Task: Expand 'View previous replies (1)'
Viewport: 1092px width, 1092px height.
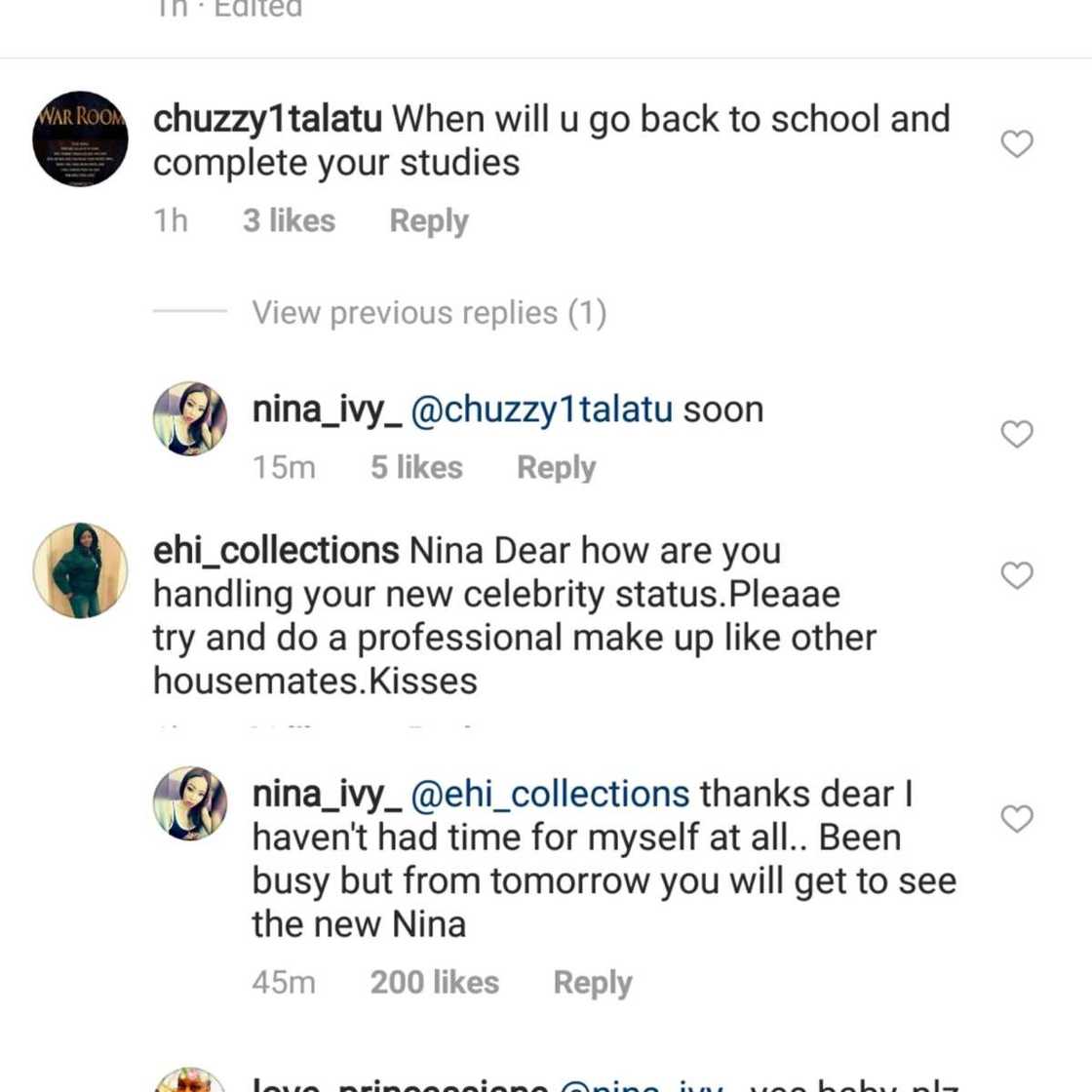Action: point(429,312)
